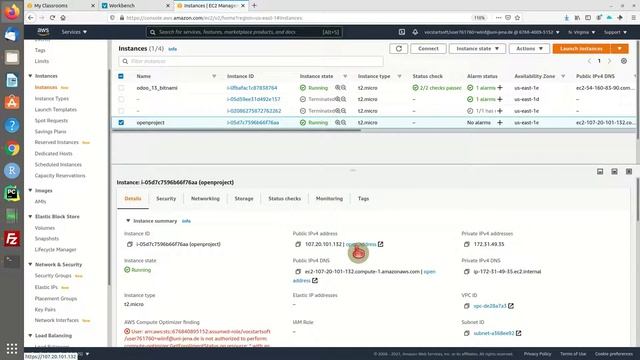Switch to the Tags tab
This screenshot has height=360, width=640.
coord(363,199)
